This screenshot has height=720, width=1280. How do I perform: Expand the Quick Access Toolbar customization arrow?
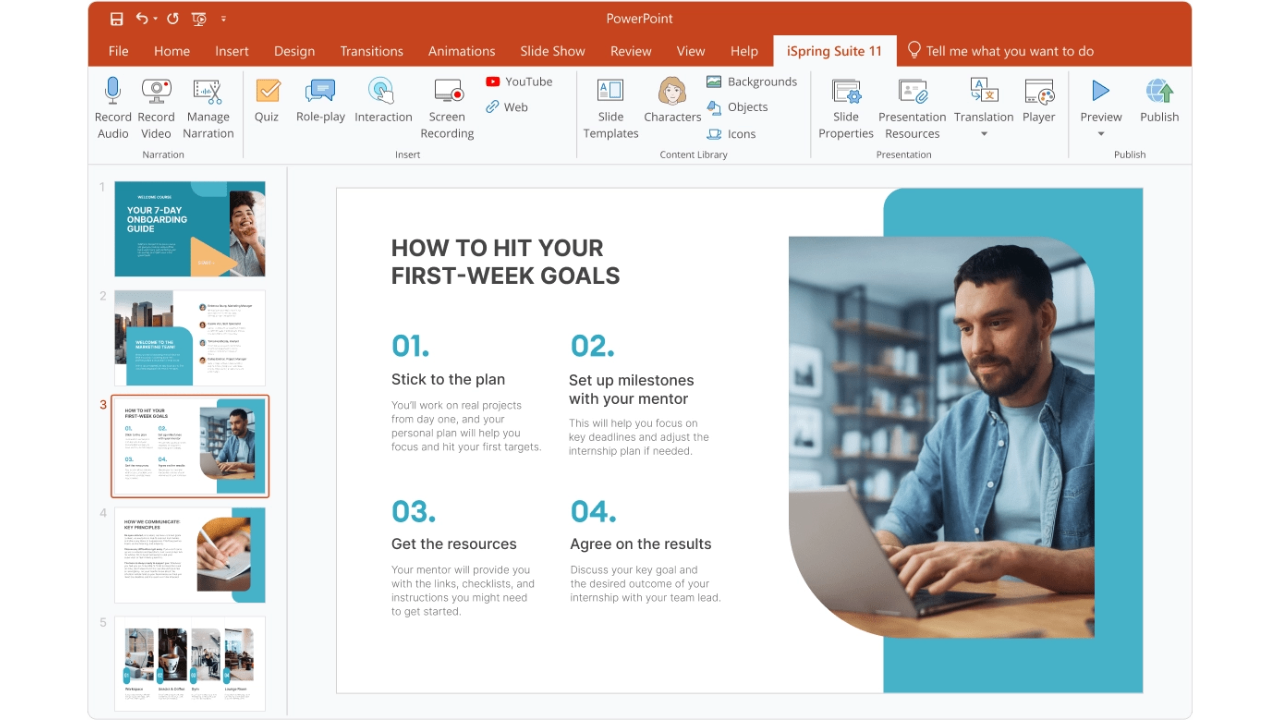(223, 18)
